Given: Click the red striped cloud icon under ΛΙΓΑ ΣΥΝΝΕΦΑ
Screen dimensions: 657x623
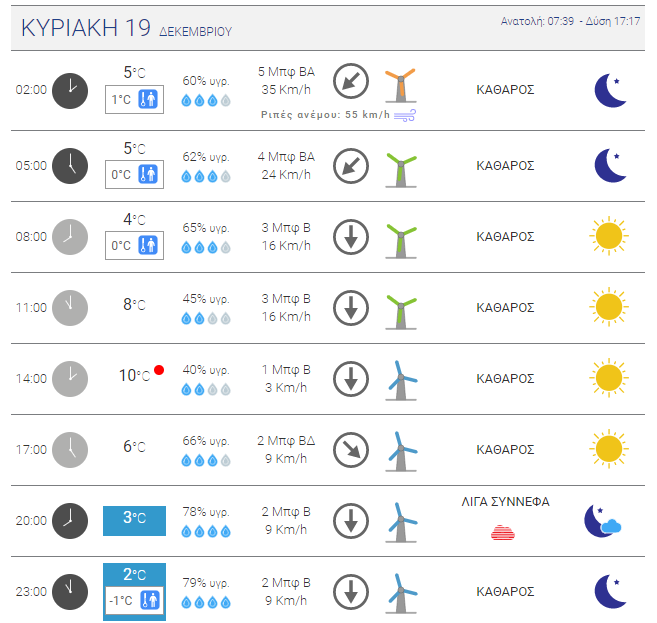Looking at the screenshot, I should [503, 533].
